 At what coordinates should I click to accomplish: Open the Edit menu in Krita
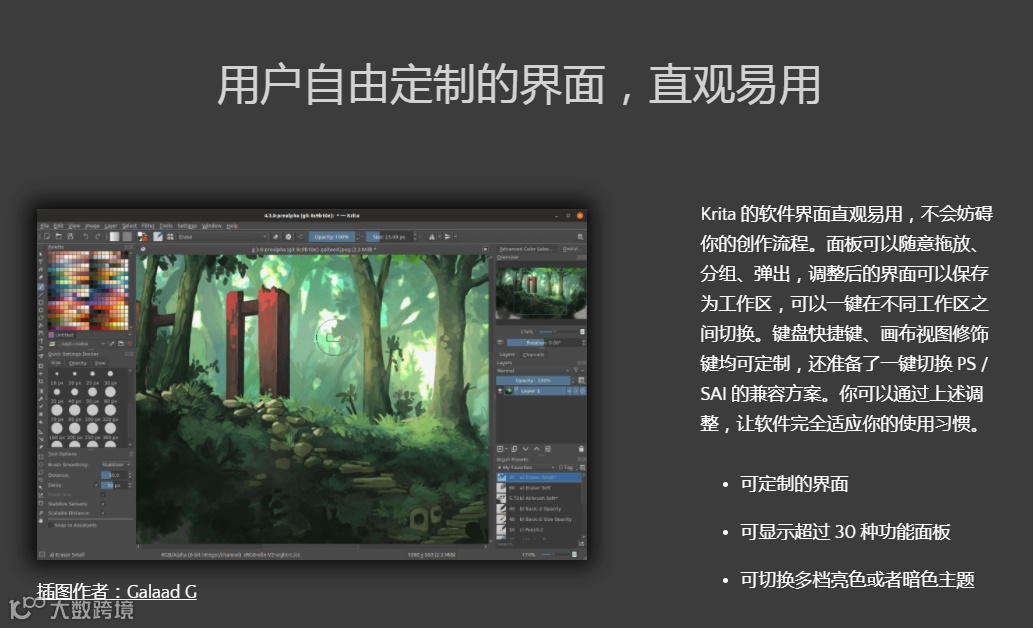point(59,226)
